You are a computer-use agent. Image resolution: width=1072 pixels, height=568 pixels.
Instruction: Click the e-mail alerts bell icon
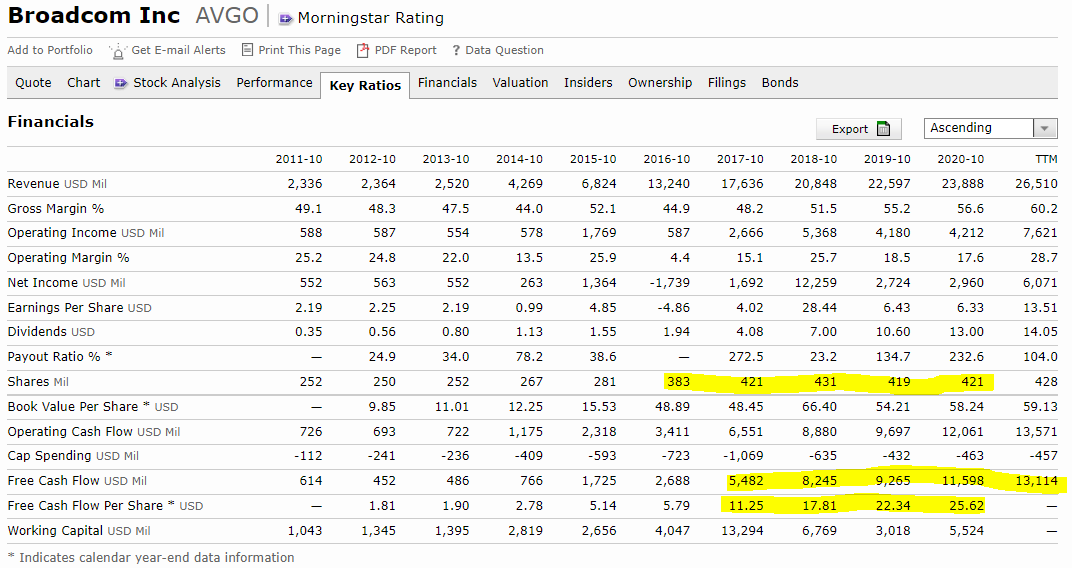(118, 51)
